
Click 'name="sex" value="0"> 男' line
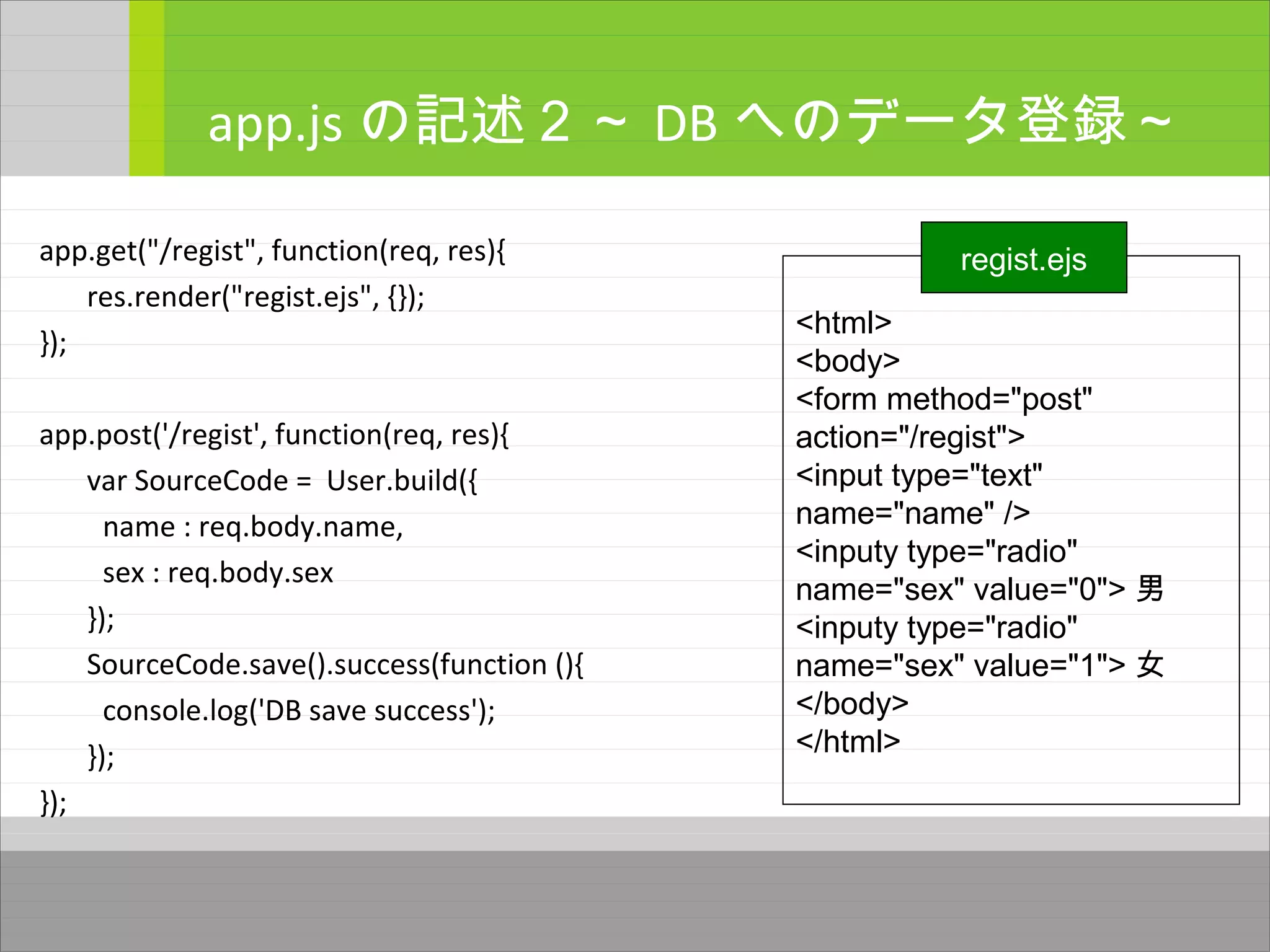click(x=980, y=589)
